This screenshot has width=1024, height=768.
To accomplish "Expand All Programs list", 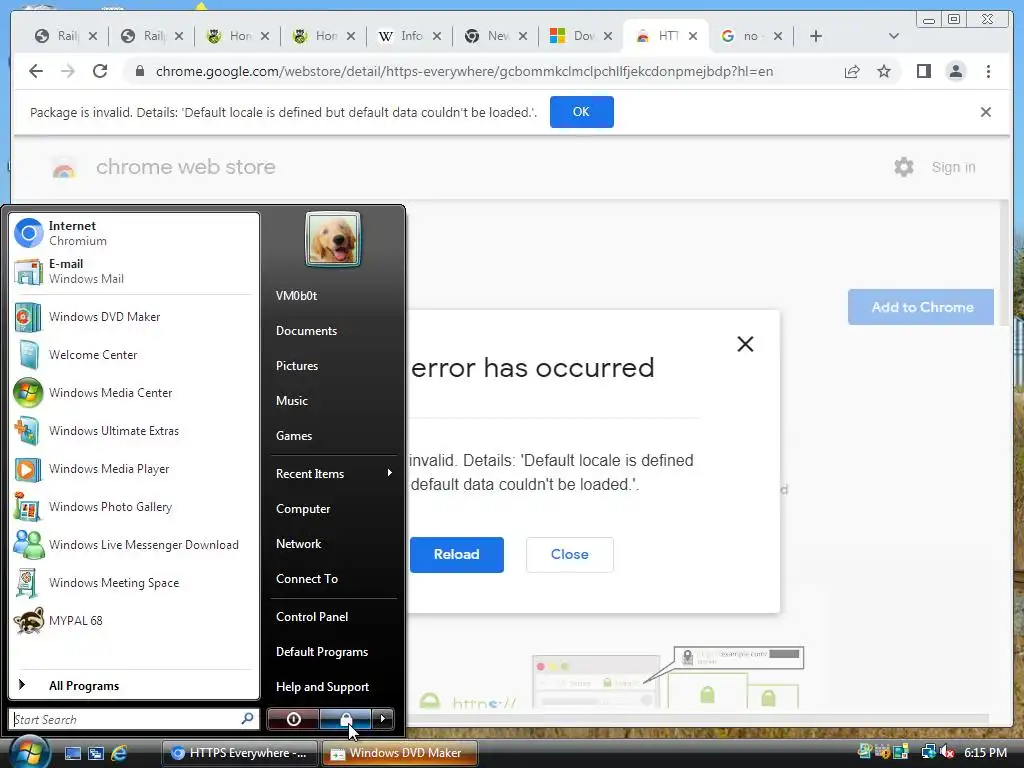I will (x=134, y=686).
